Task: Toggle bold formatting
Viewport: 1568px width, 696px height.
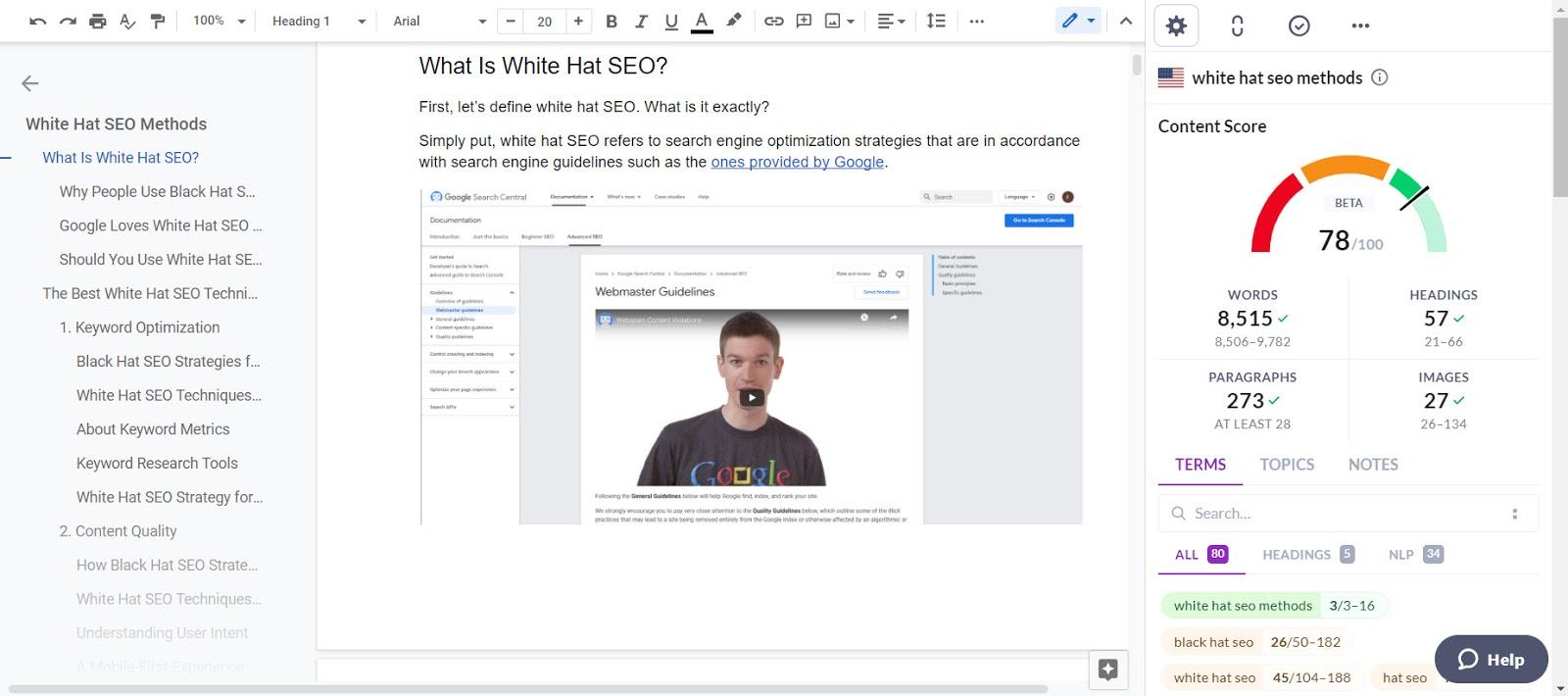Action: pos(612,21)
